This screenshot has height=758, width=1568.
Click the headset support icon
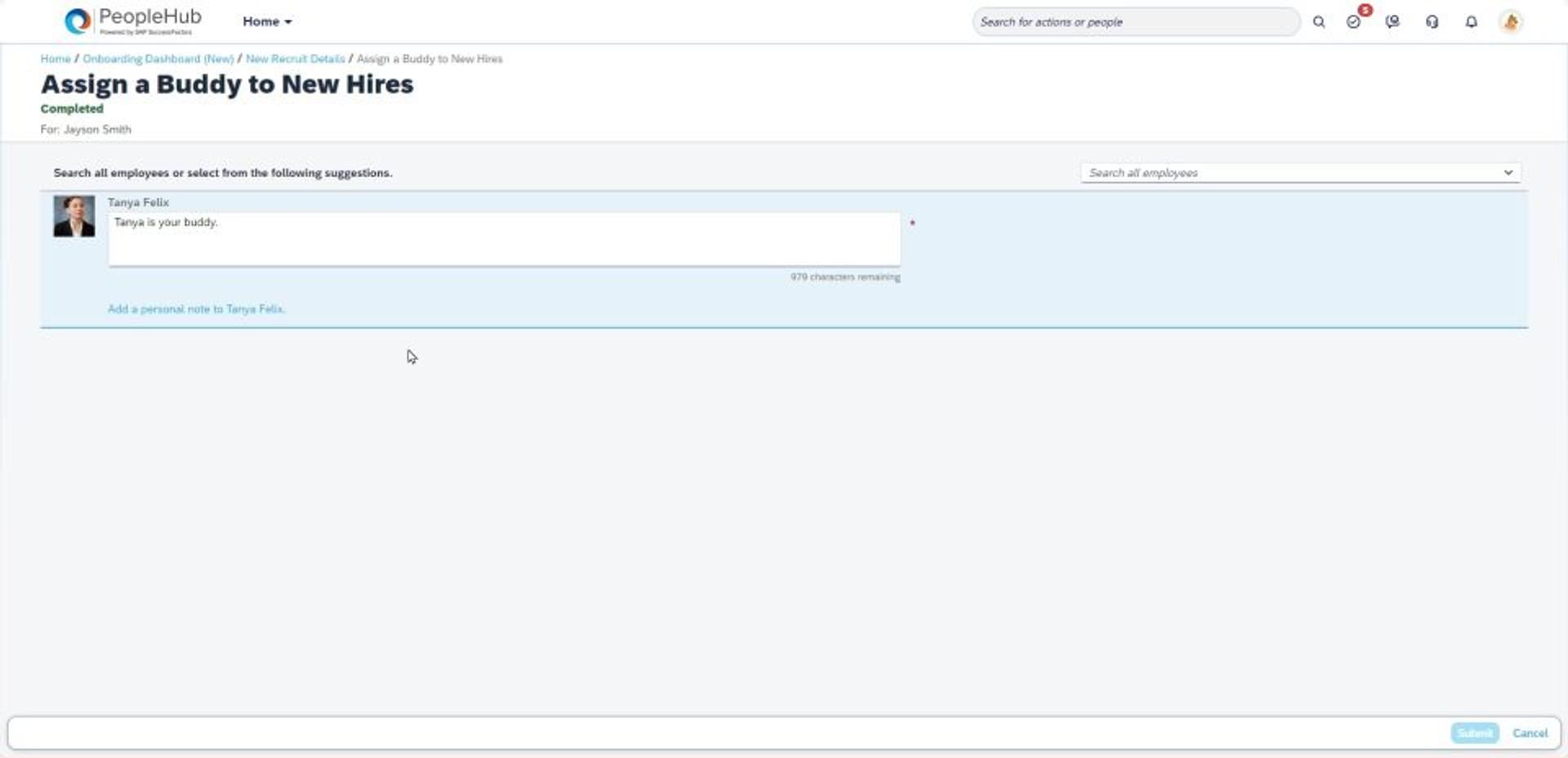tap(1432, 22)
